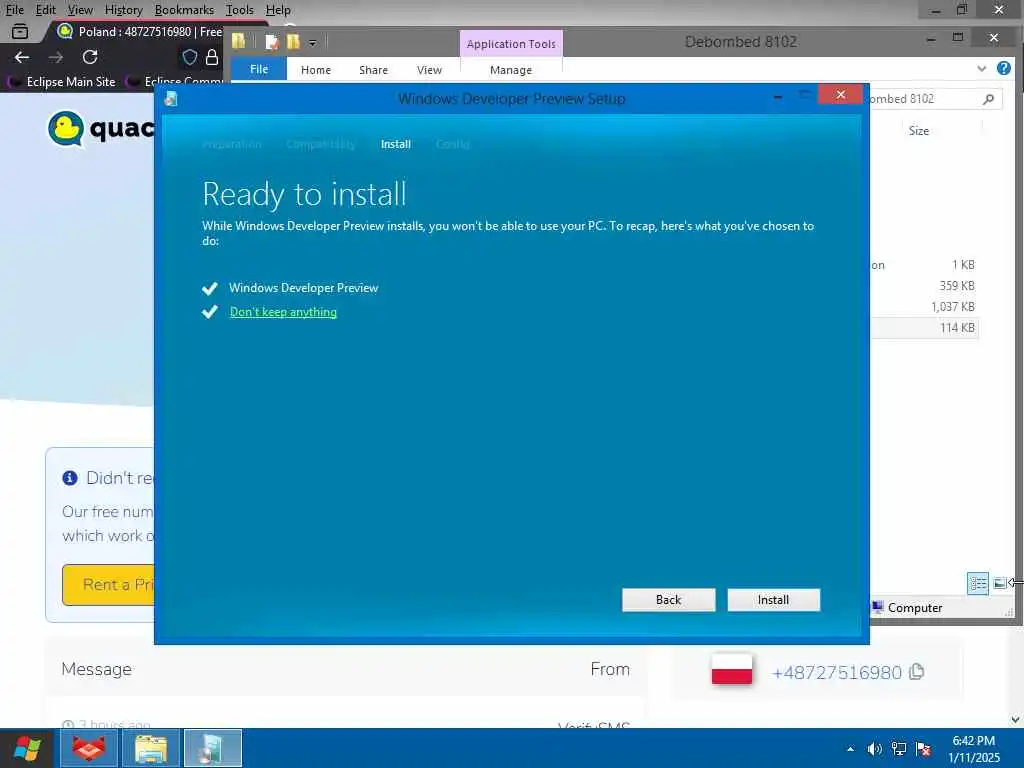Click the volume speaker tray icon
This screenshot has width=1024, height=768.
(874, 749)
